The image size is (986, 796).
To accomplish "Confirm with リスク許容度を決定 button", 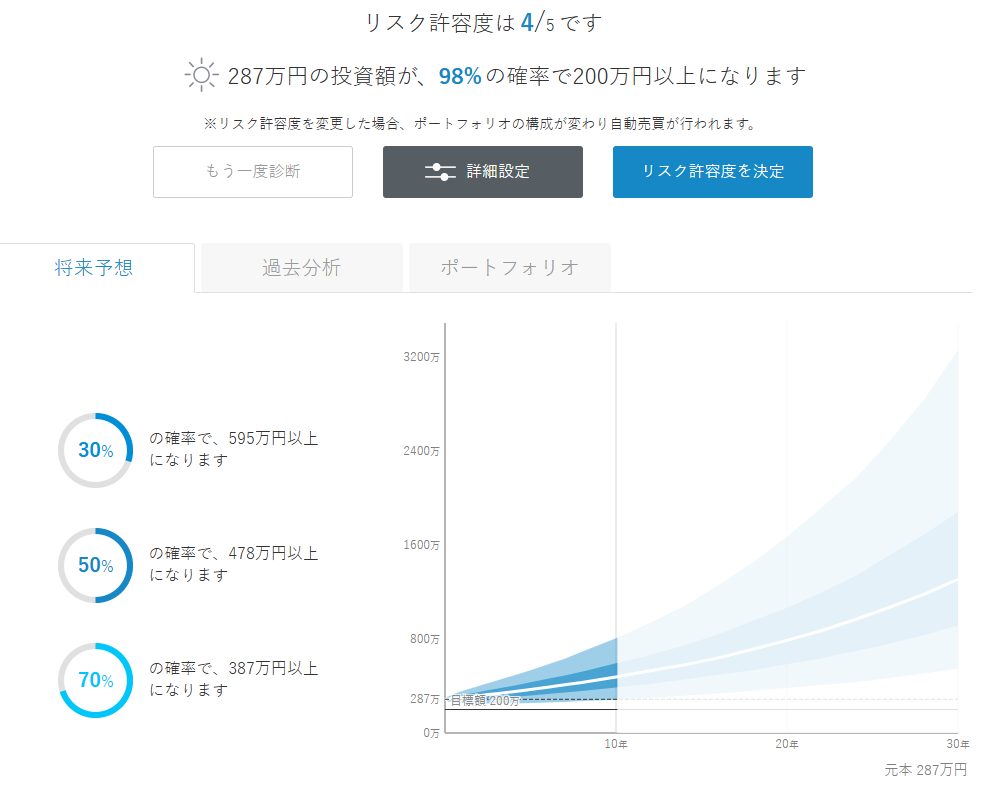I will tap(712, 172).
